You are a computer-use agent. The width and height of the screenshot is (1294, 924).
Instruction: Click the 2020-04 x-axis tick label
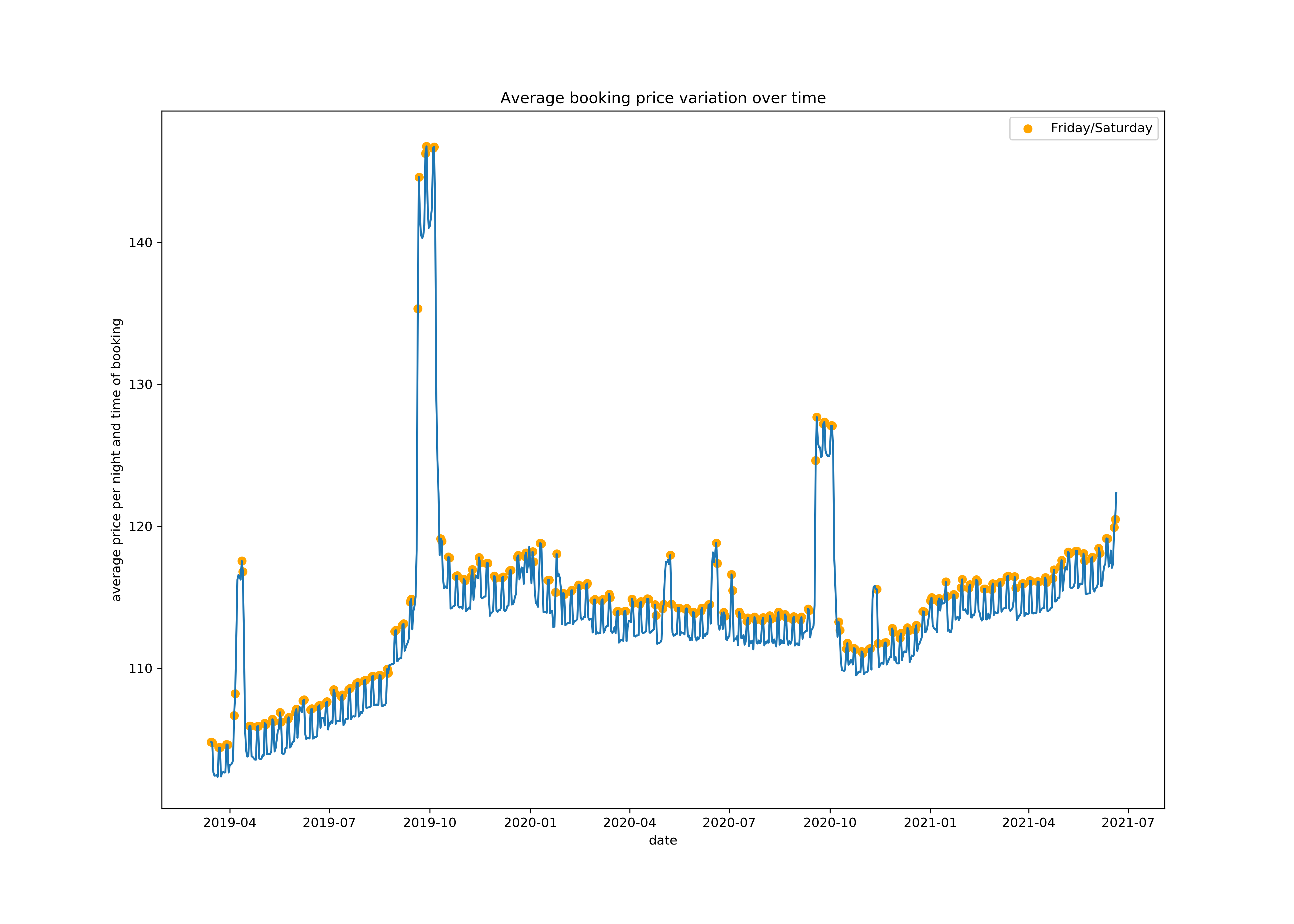pos(629,823)
